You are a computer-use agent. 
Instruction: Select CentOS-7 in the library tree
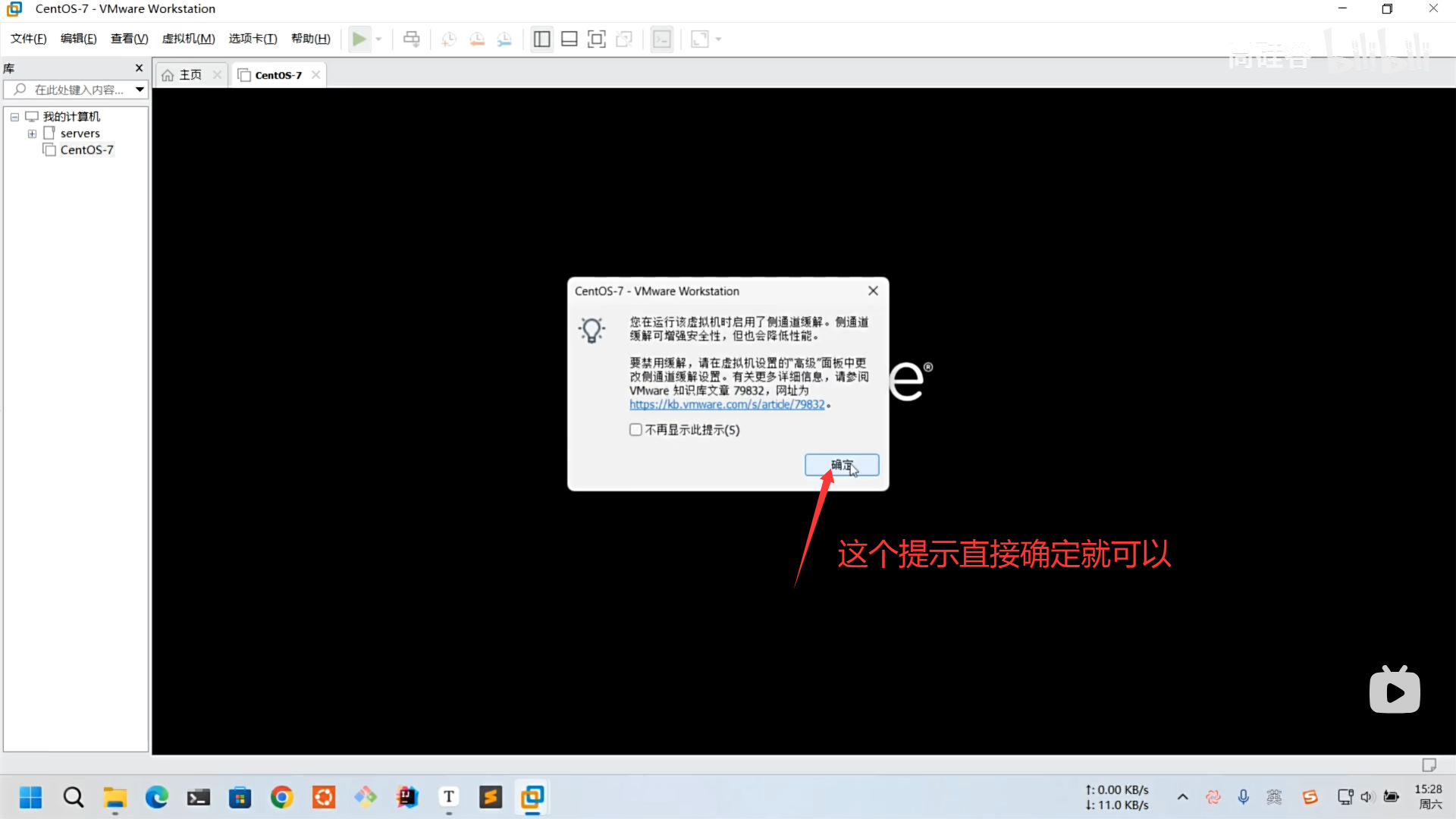coord(86,150)
